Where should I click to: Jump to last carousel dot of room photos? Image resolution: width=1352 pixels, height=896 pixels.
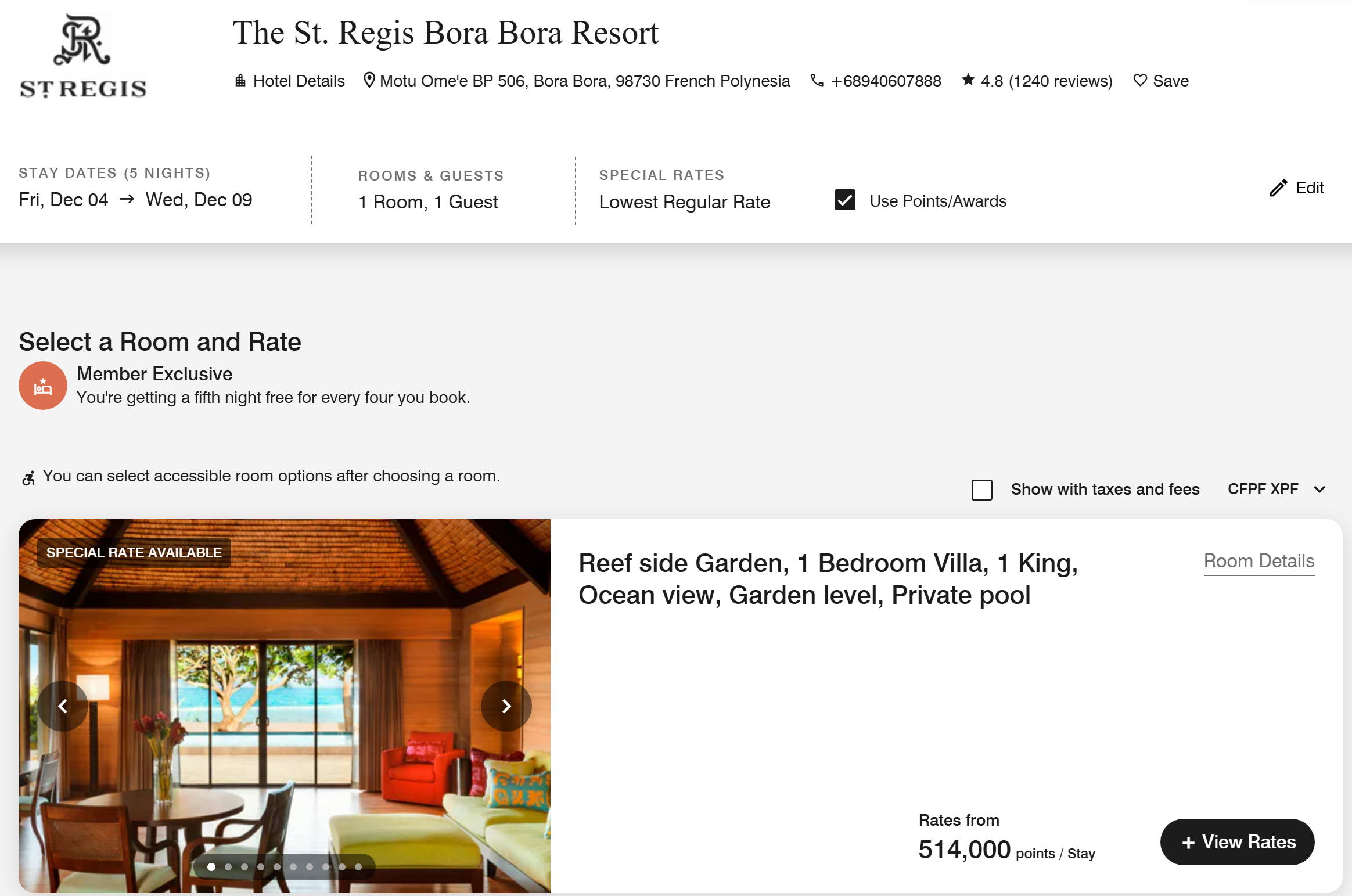point(358,867)
